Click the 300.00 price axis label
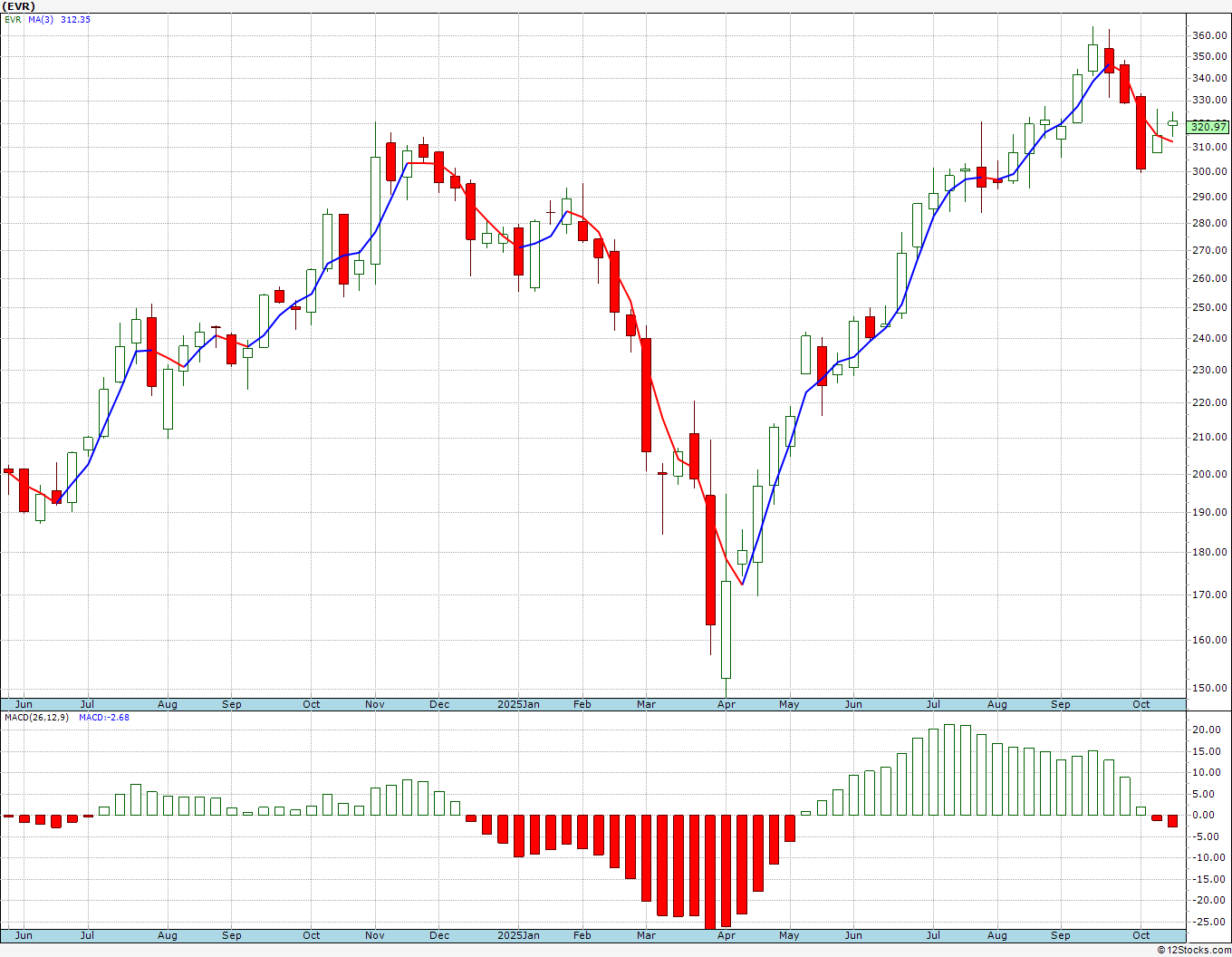Image resolution: width=1232 pixels, height=957 pixels. (1210, 171)
